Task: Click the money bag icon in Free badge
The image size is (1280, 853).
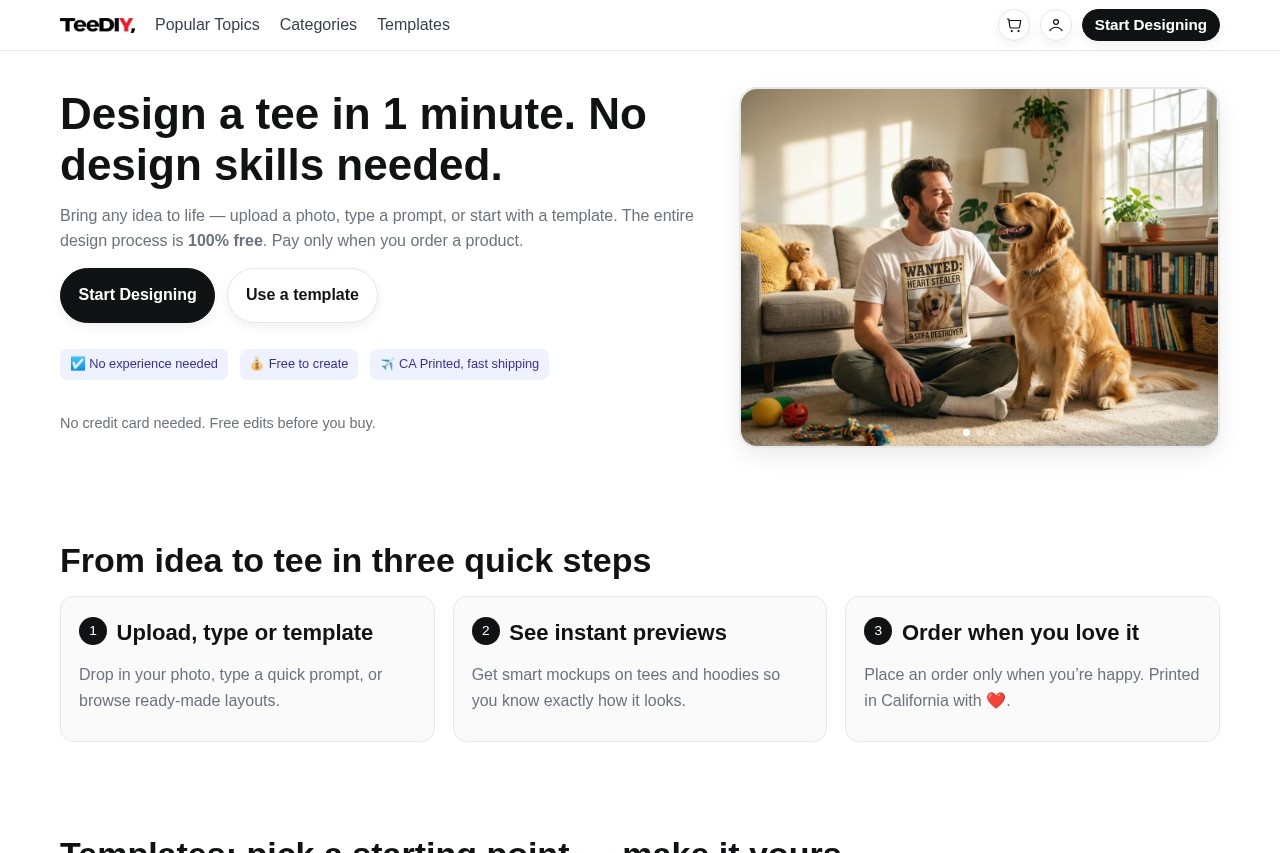Action: coord(257,364)
